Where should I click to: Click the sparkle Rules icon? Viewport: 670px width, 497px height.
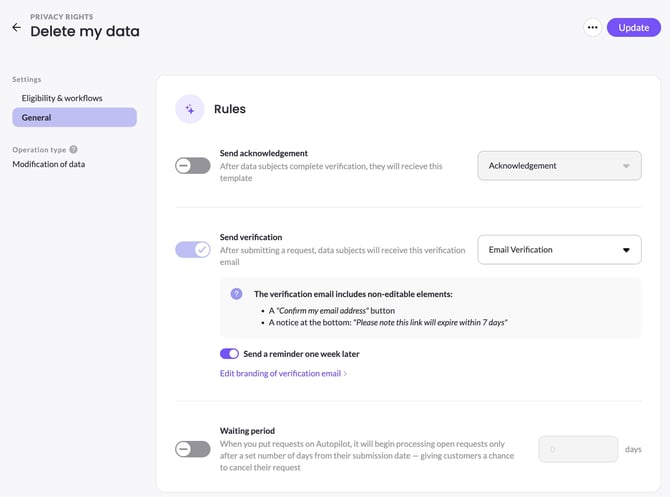[190, 109]
